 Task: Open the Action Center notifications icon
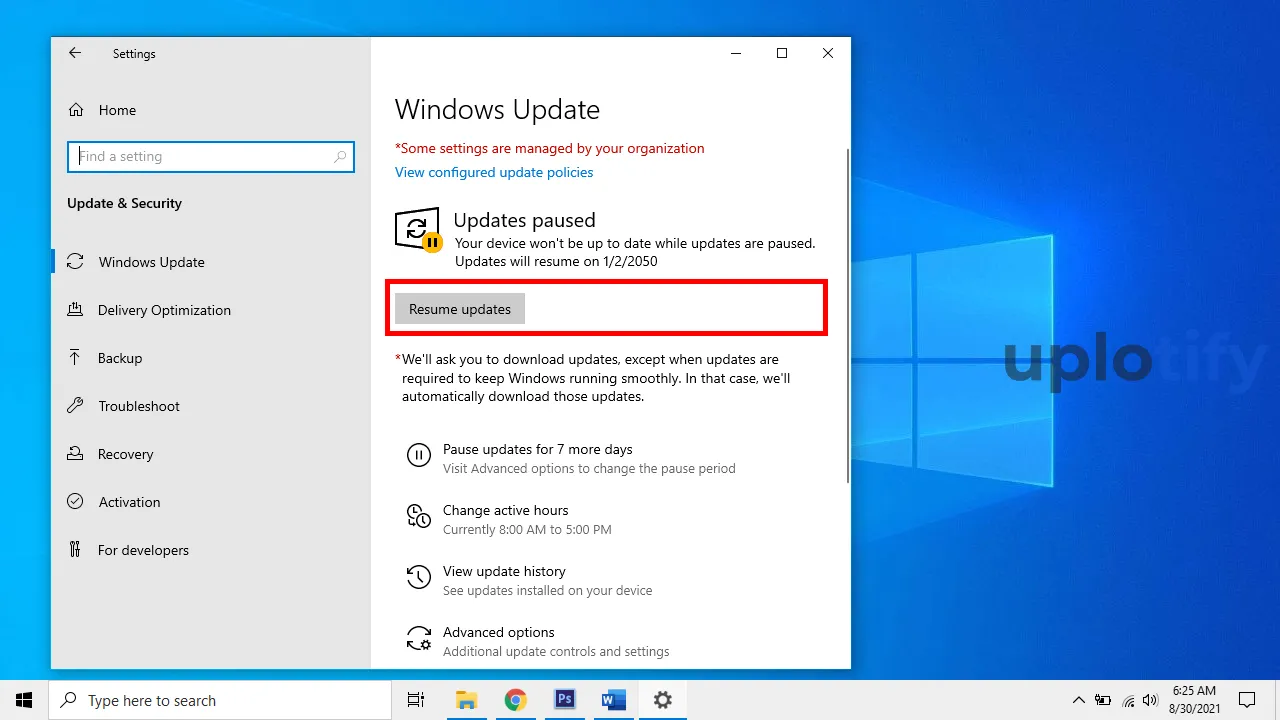coord(1247,700)
